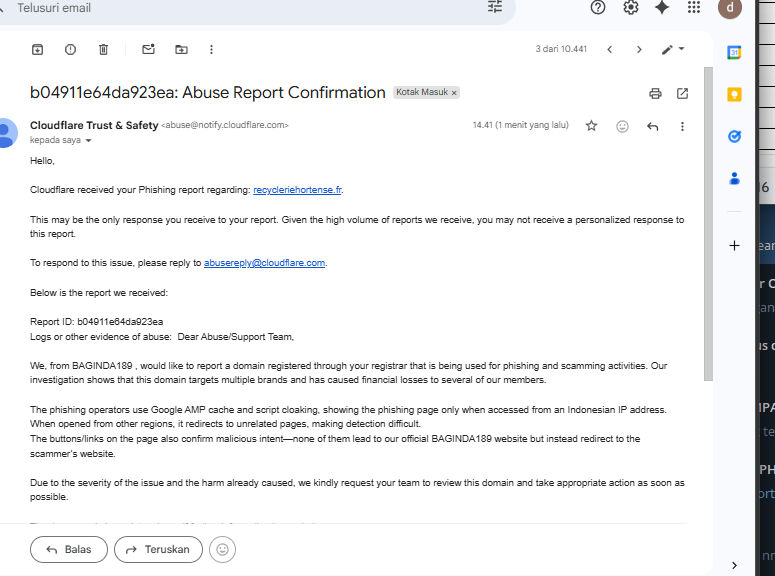The width and height of the screenshot is (775, 576).
Task: Remove the Kotak Masuk label
Action: (454, 93)
